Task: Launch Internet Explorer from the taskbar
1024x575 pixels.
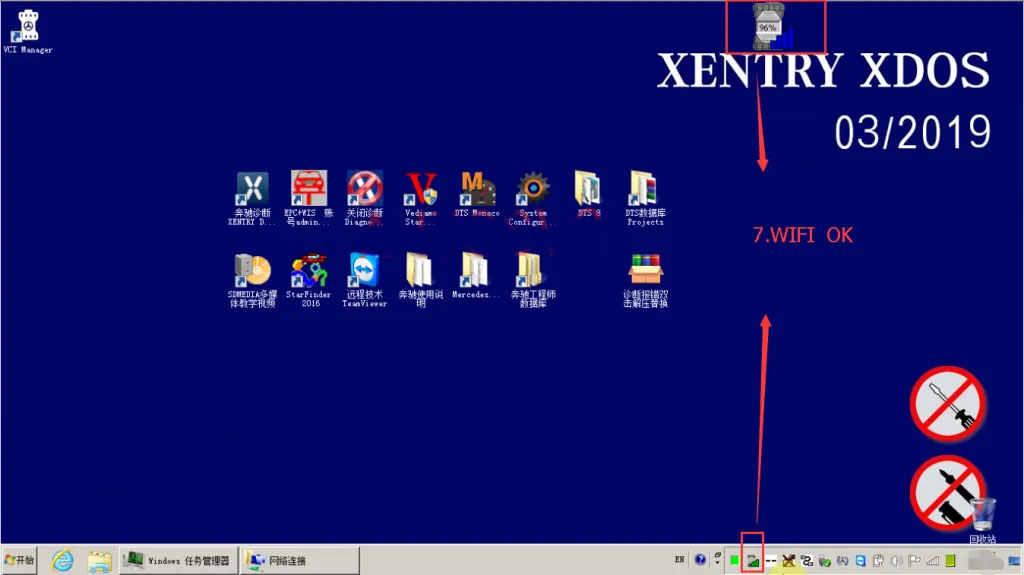Action: 63,561
